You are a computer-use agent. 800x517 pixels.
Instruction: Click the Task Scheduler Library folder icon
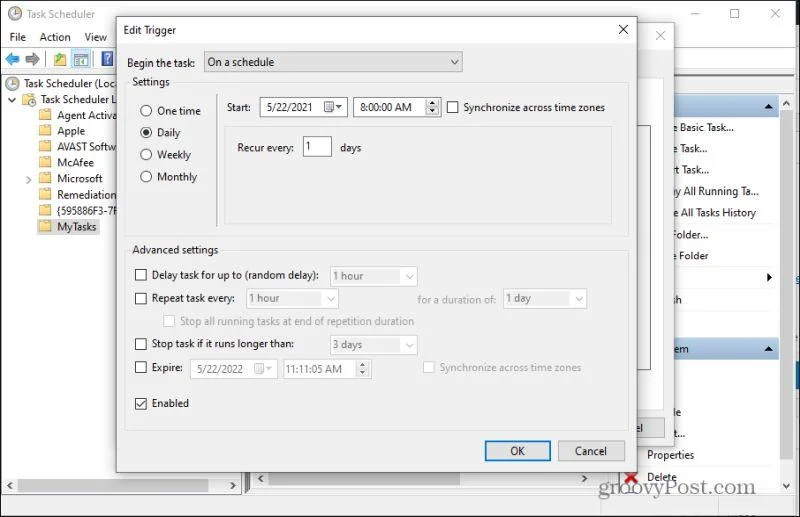pyautogui.click(x=29, y=99)
